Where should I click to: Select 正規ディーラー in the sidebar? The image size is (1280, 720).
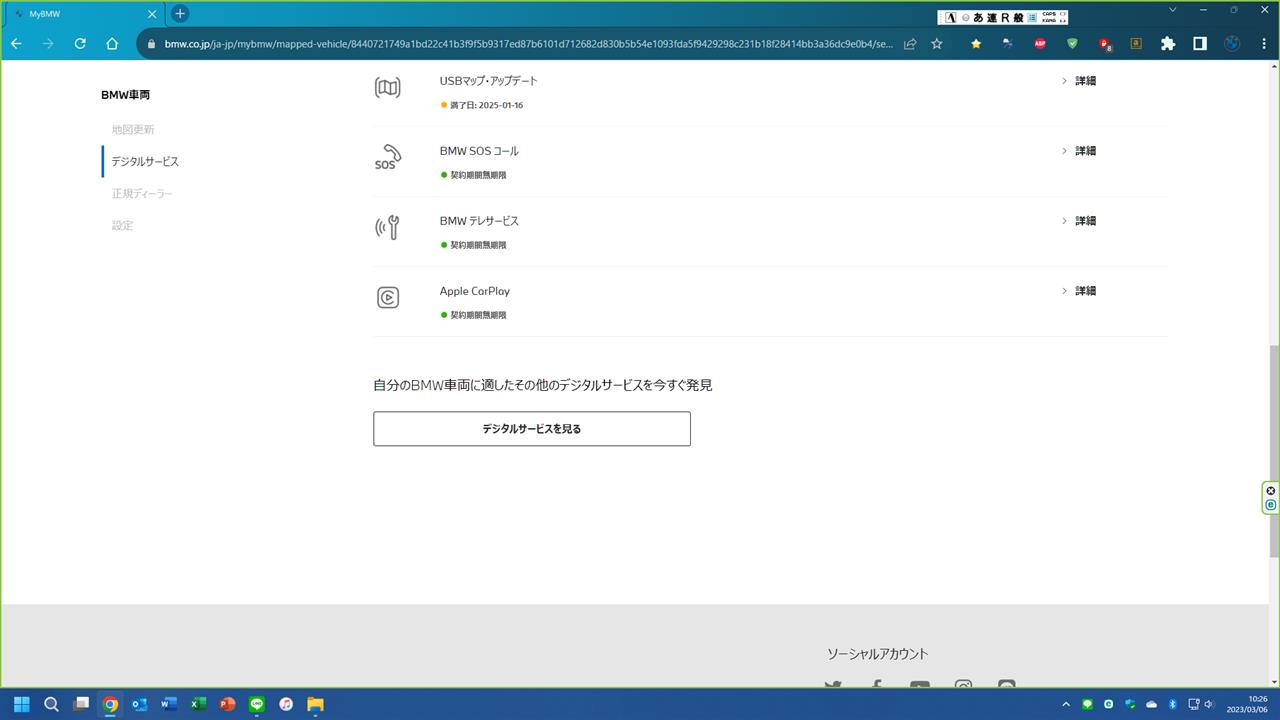(x=142, y=194)
